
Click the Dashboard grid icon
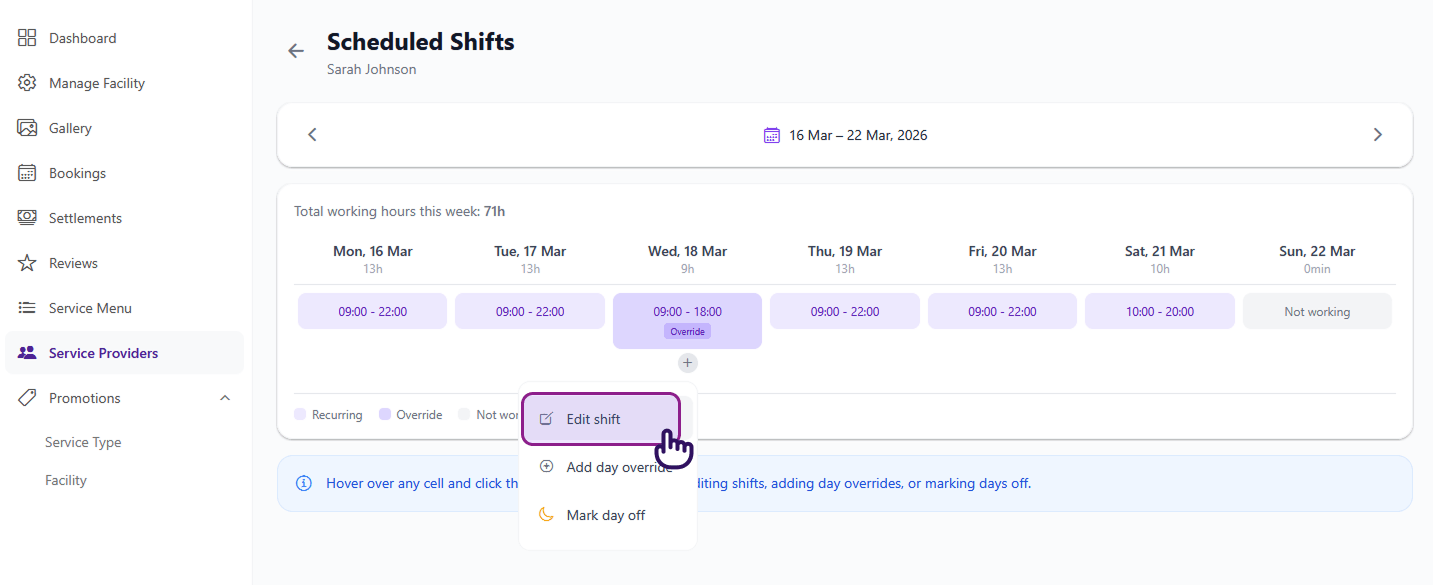[x=27, y=38]
